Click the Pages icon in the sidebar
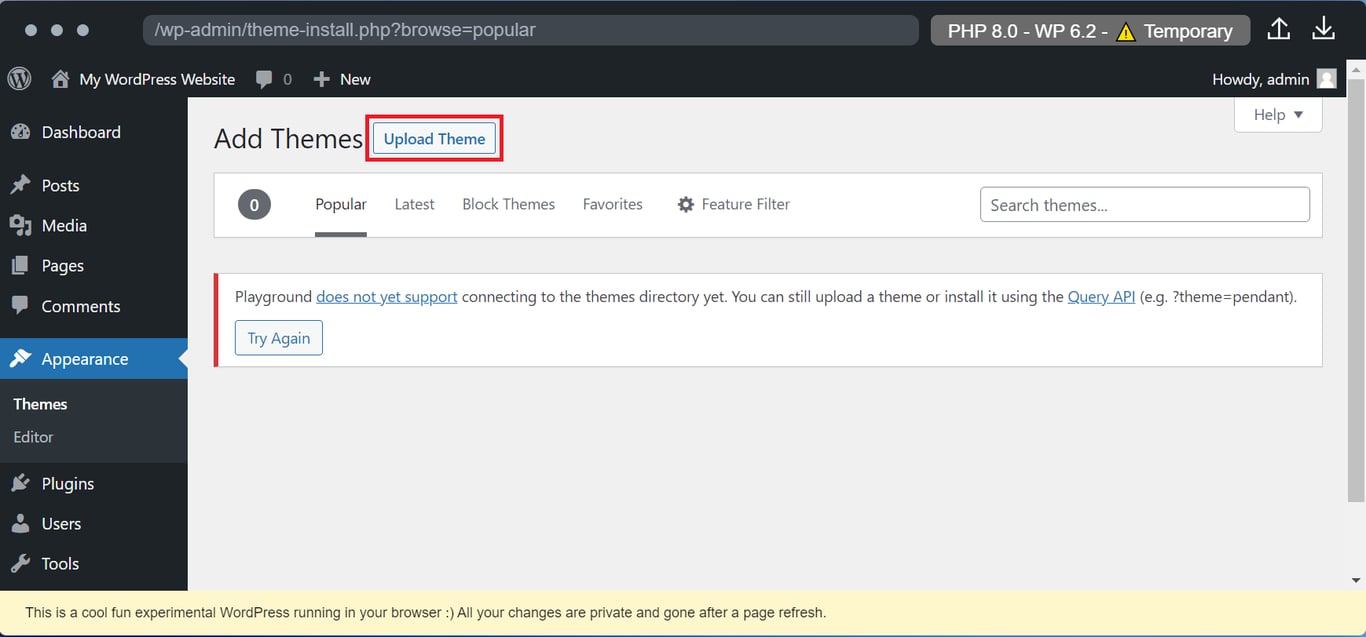Screen dimensions: 1366x637 [23, 265]
